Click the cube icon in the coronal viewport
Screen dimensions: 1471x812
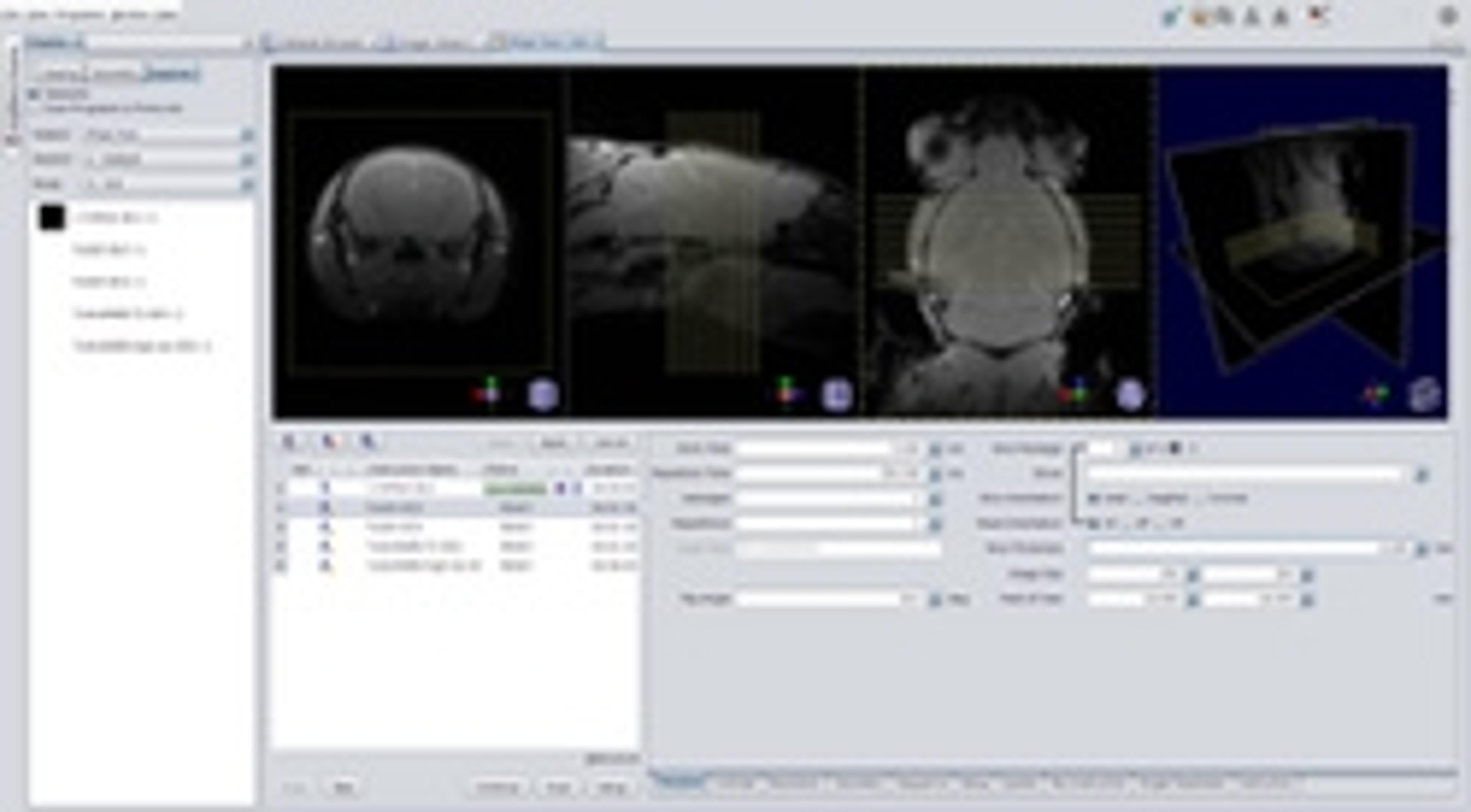[x=1130, y=395]
